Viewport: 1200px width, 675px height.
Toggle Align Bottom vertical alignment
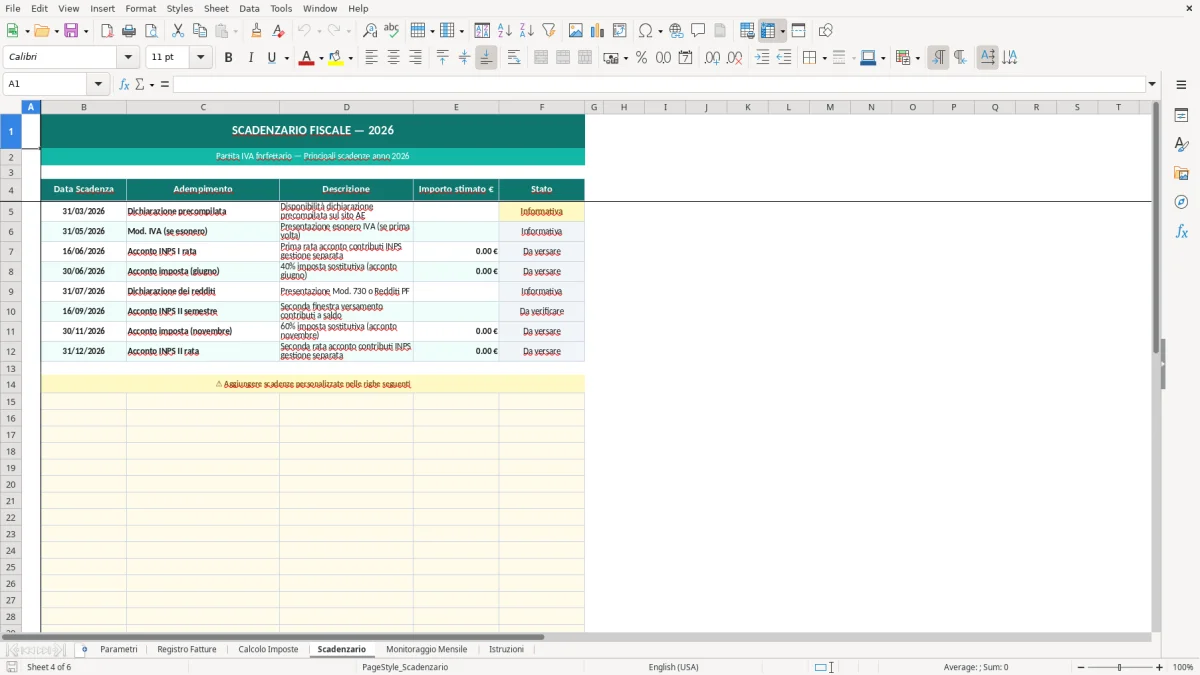click(486, 58)
